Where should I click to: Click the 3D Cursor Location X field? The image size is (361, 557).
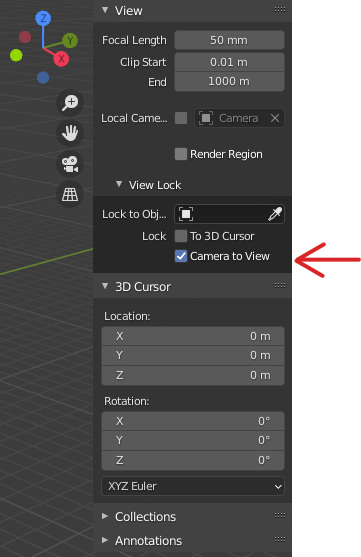(x=193, y=336)
